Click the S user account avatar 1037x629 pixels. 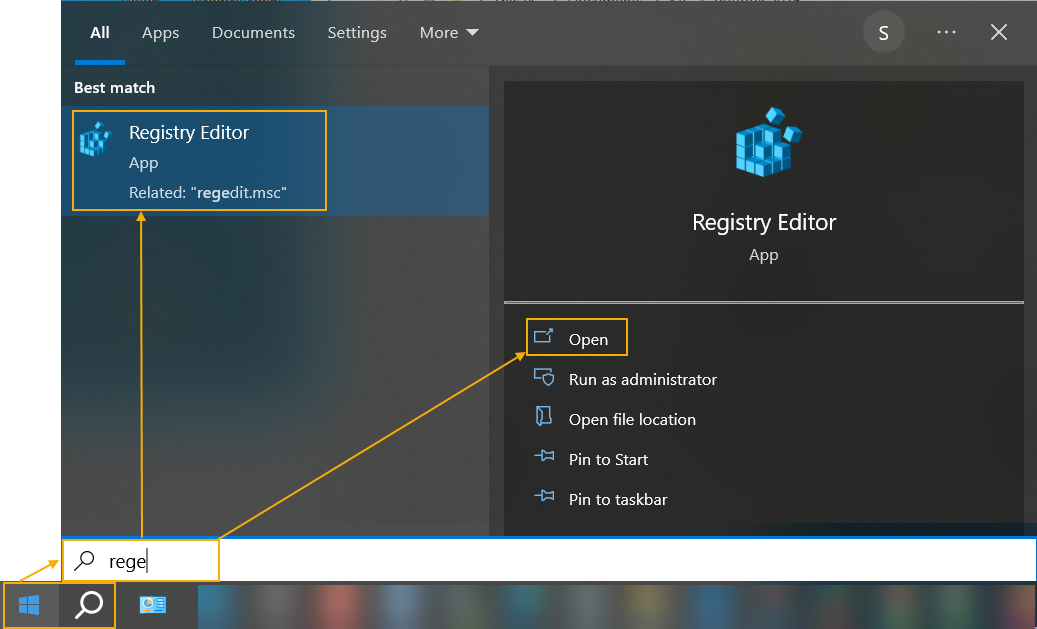click(884, 32)
